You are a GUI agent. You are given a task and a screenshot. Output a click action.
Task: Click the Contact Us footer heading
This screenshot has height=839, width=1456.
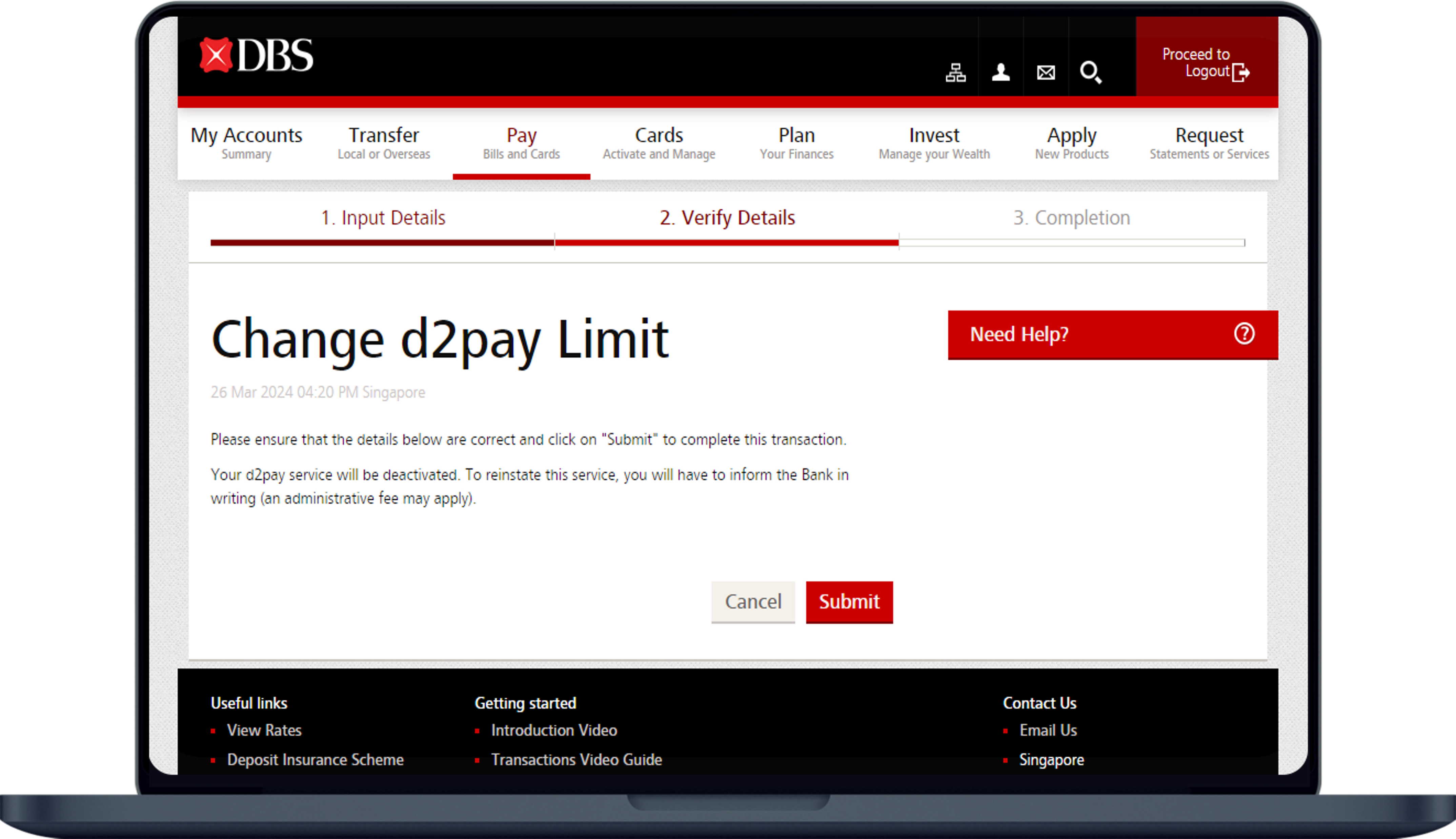(x=1039, y=703)
